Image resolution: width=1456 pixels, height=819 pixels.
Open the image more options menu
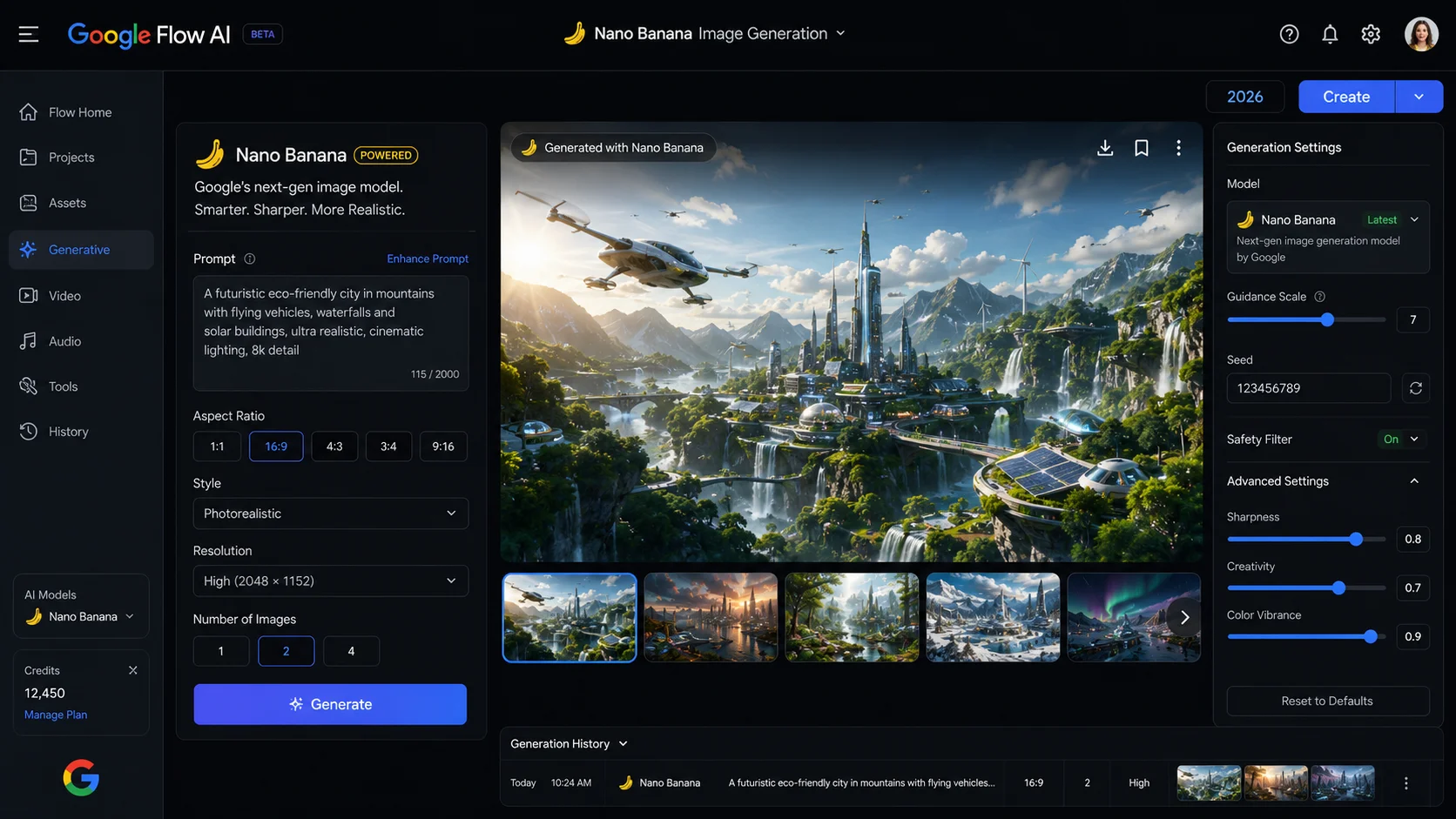click(x=1178, y=148)
